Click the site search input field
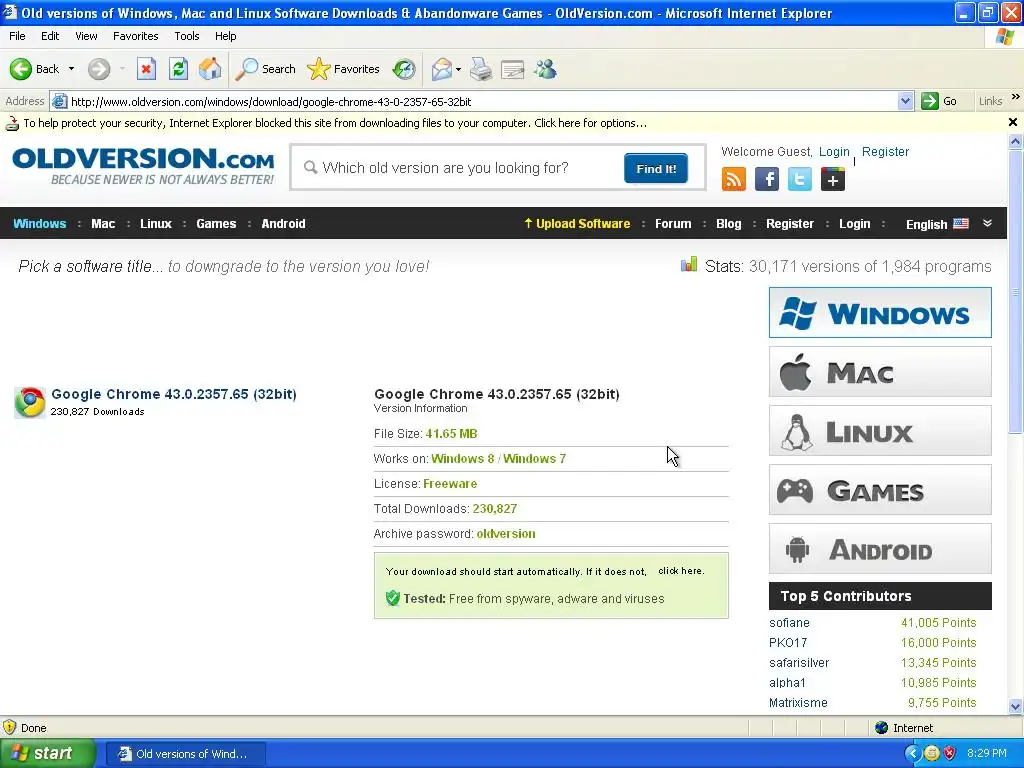 point(457,168)
